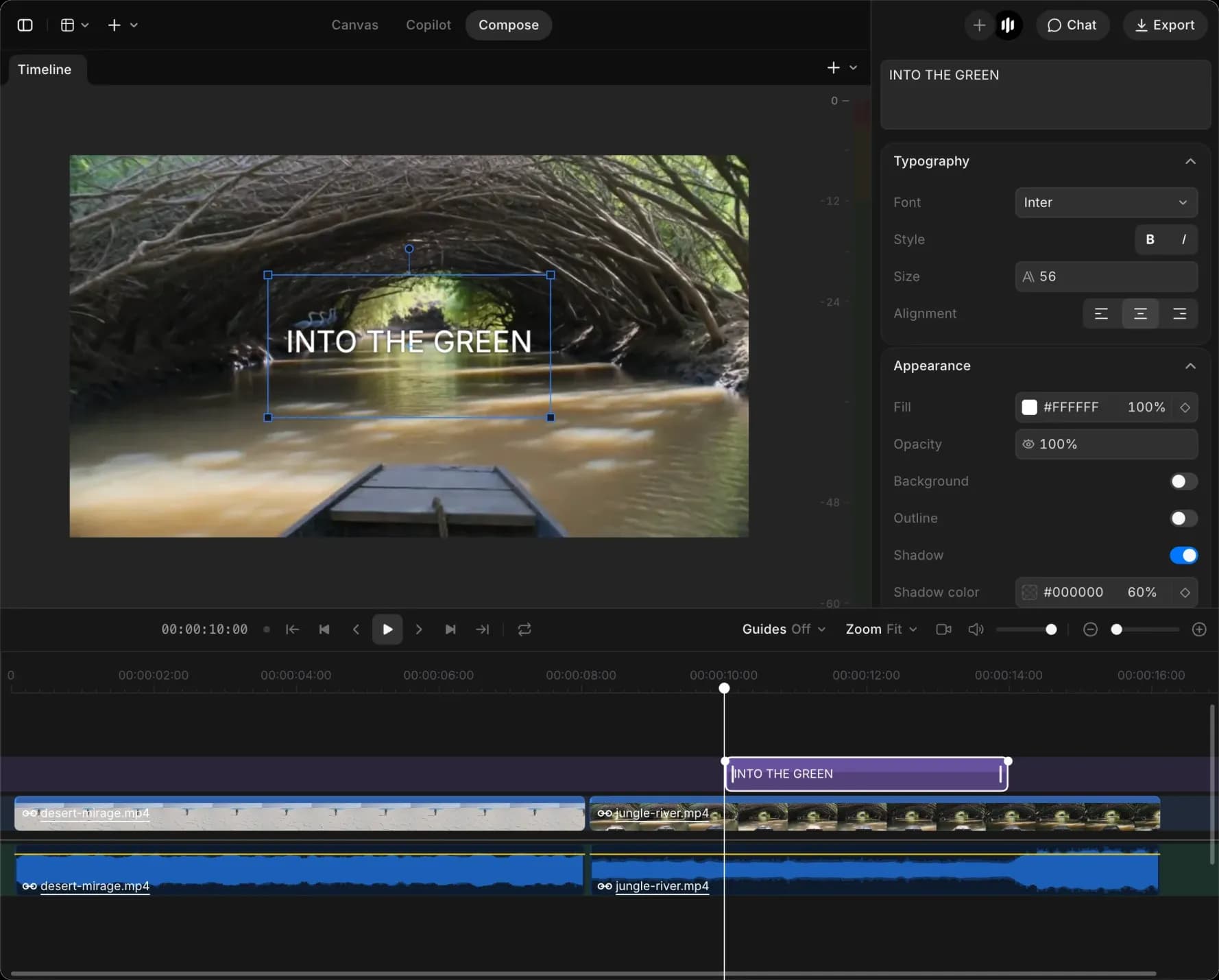Switch to the Canvas tab

point(354,25)
